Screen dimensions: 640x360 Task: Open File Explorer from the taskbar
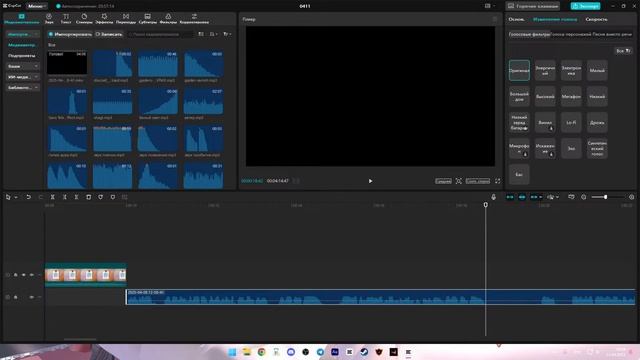click(x=247, y=352)
